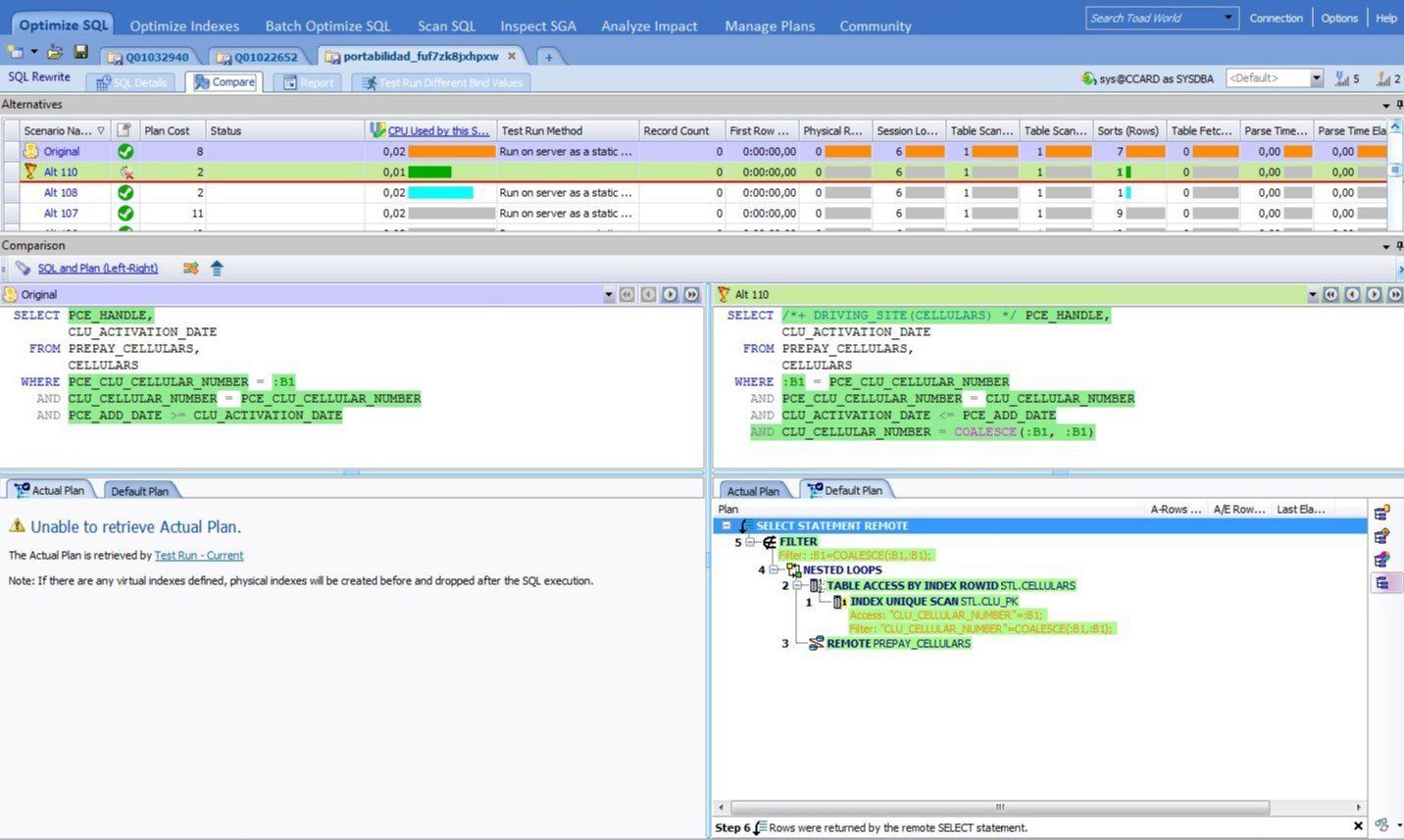The height and width of the screenshot is (840, 1404).
Task: Click the swap comparison sides icon
Action: click(x=190, y=268)
